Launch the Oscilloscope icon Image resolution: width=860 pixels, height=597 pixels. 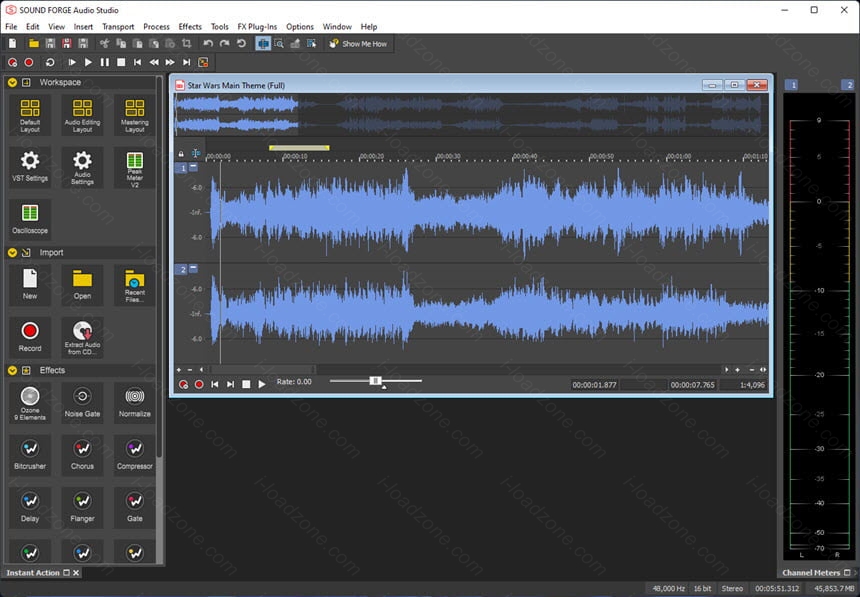[30, 218]
